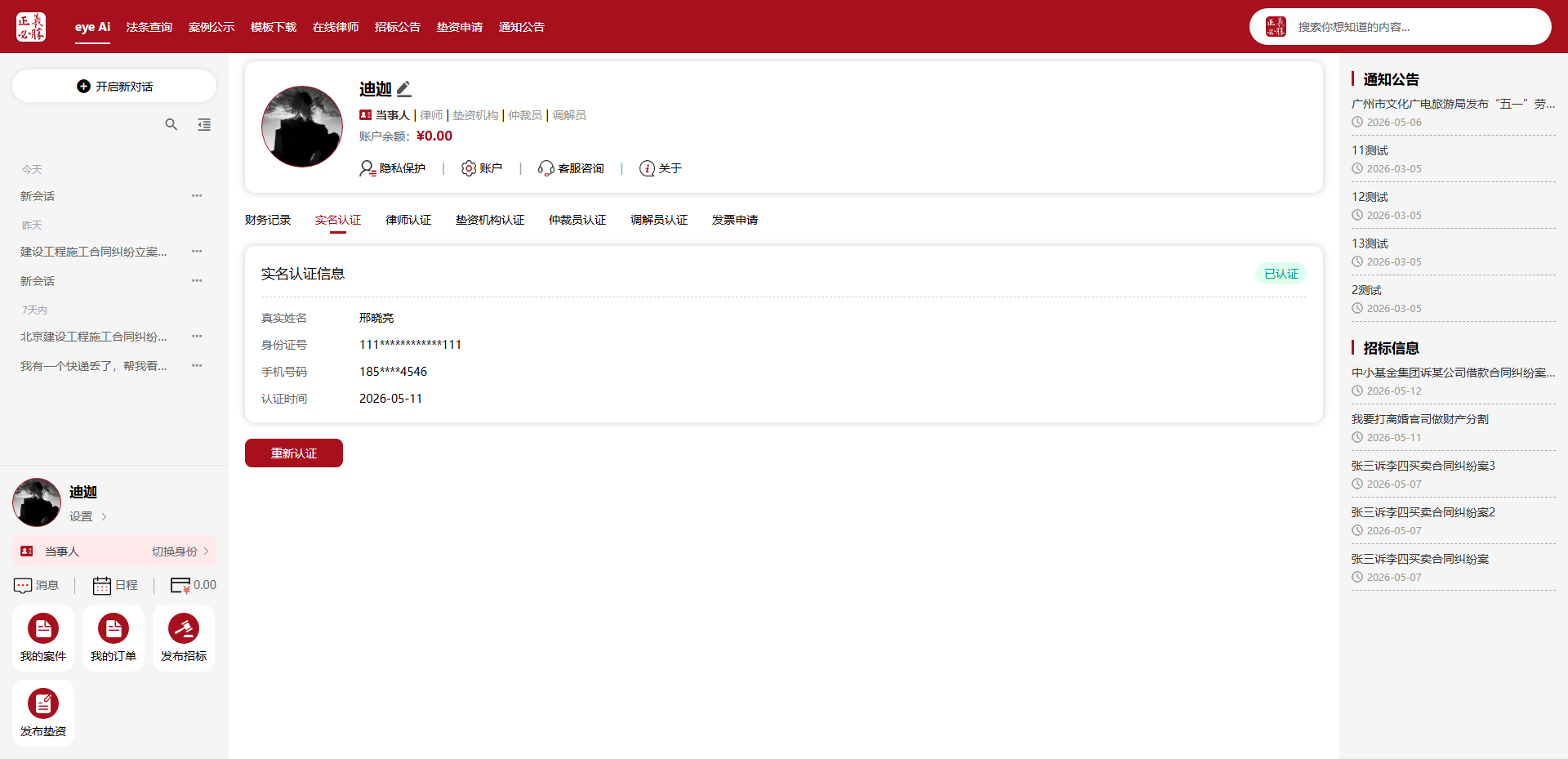The width and height of the screenshot is (1568, 759).
Task: Collapse the sidebar with the list icon
Action: (204, 124)
